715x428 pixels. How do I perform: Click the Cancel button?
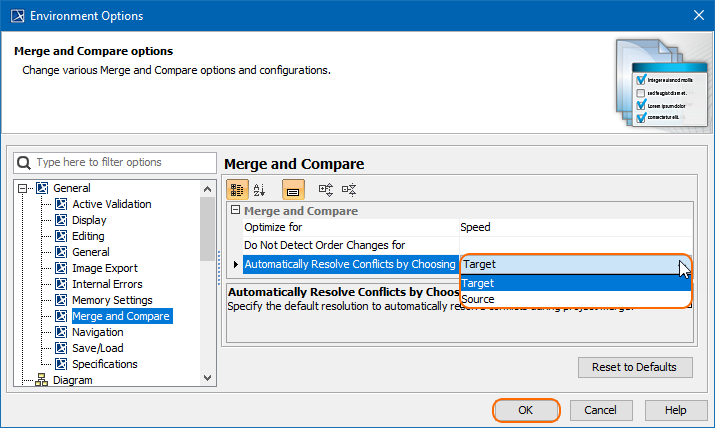coord(600,410)
